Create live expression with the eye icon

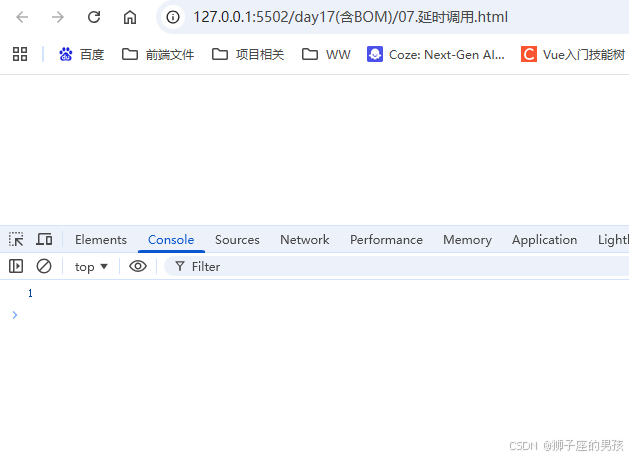coord(138,266)
